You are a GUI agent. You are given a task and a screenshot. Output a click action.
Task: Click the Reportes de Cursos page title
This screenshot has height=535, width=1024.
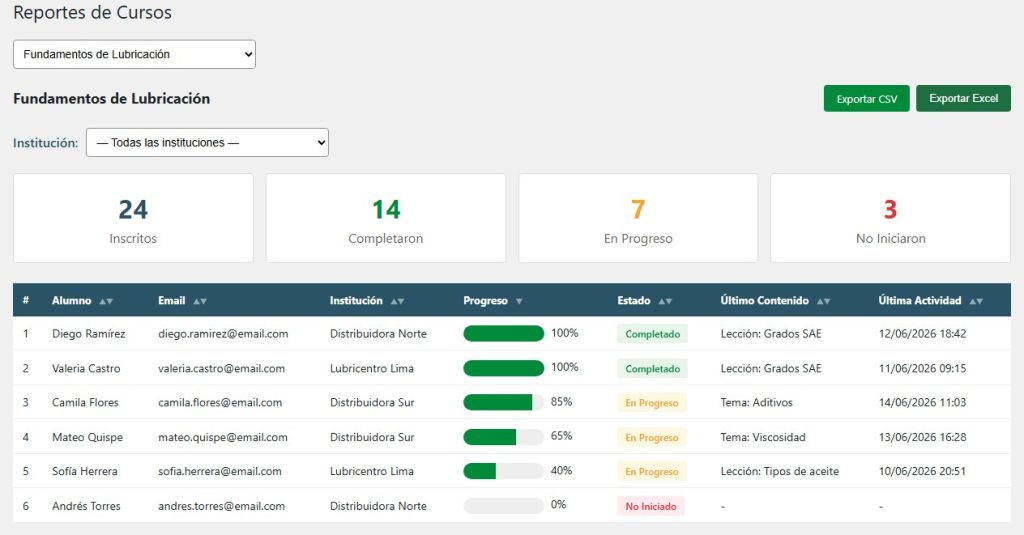pos(92,12)
